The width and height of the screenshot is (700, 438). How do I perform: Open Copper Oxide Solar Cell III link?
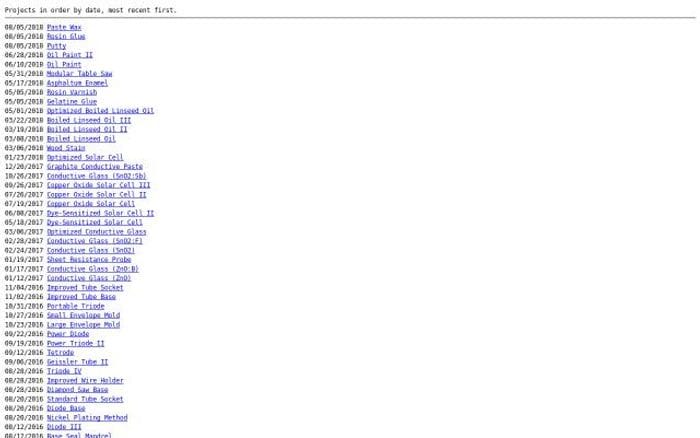(98, 185)
